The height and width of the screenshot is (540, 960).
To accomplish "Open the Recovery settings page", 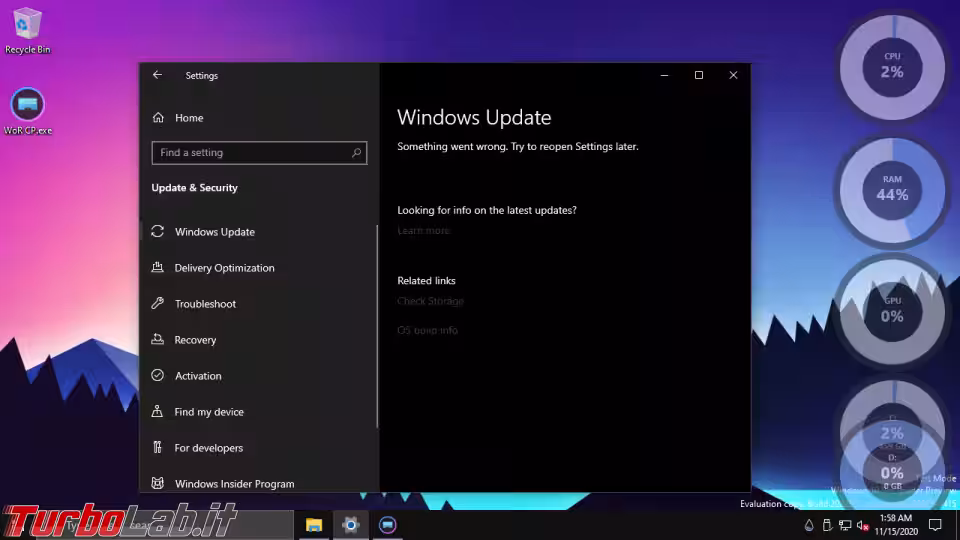I will 195,340.
